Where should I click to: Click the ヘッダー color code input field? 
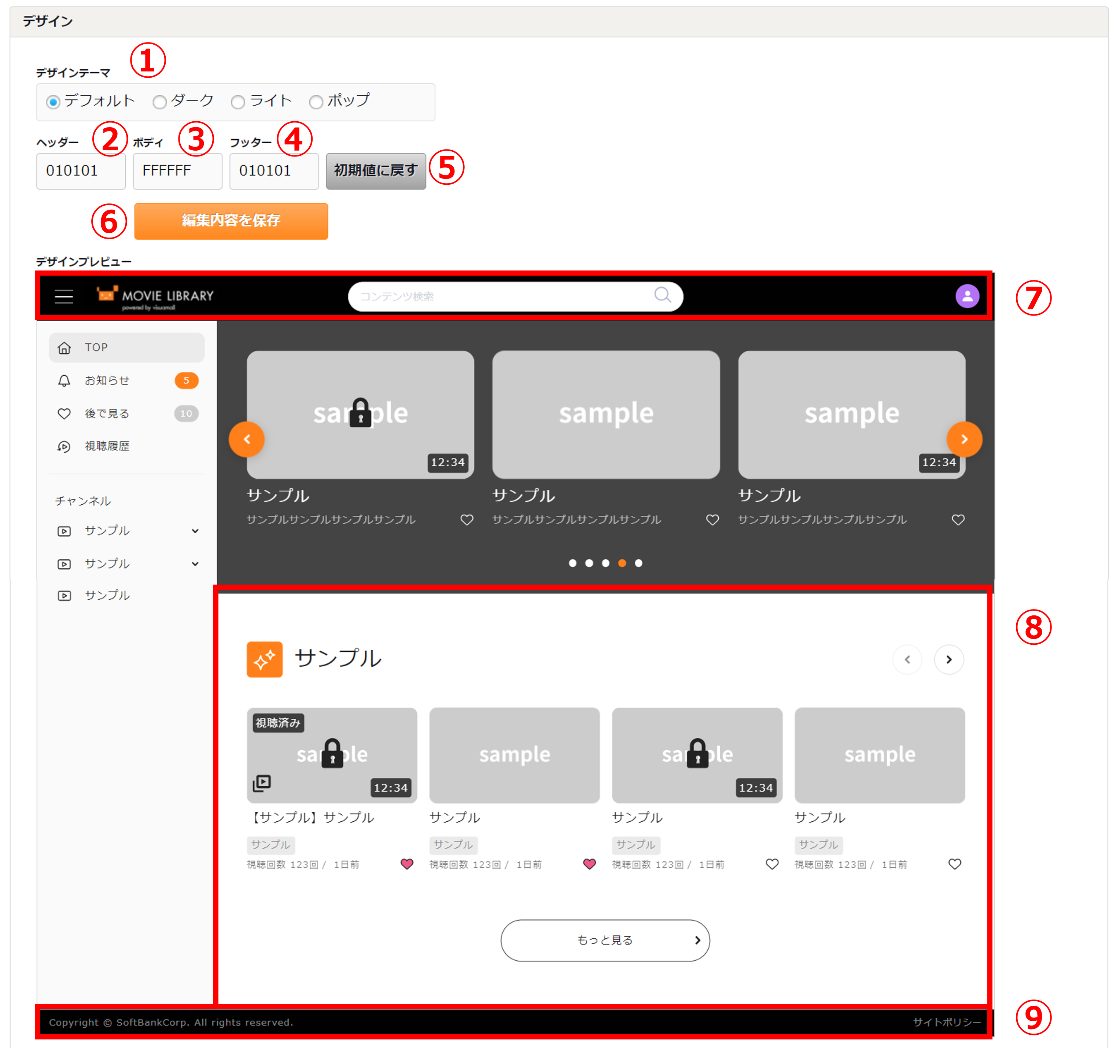[x=81, y=171]
